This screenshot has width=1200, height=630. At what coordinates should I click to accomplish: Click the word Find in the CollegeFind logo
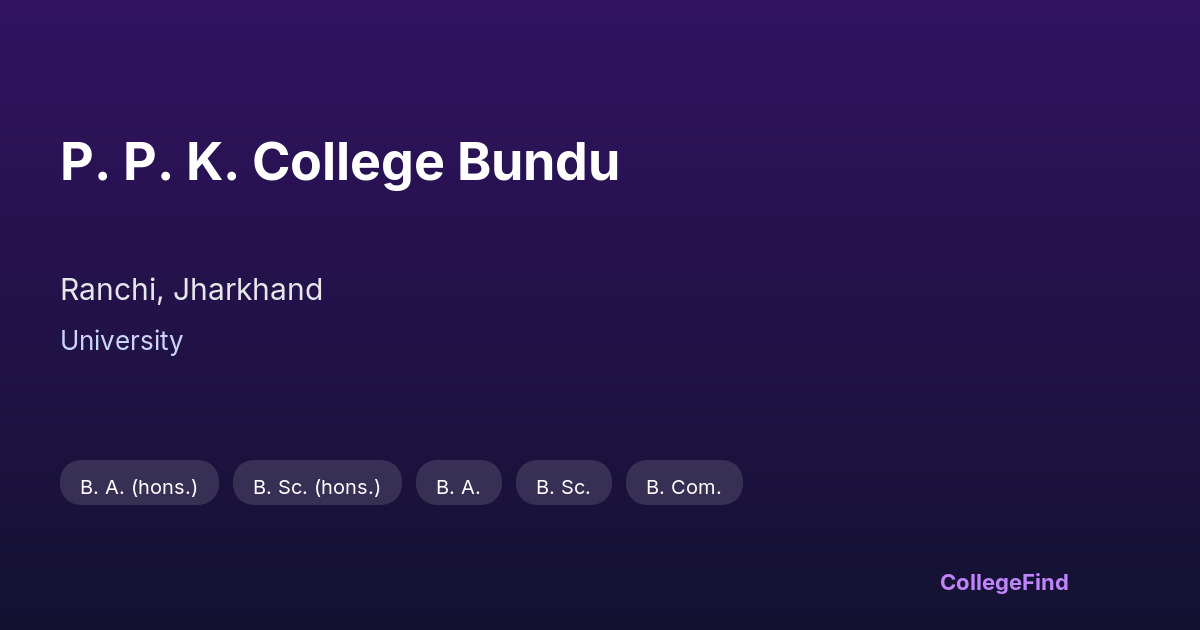click(1047, 582)
